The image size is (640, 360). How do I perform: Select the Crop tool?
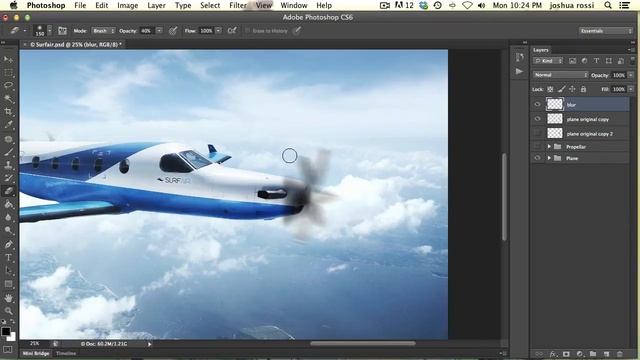[x=8, y=111]
